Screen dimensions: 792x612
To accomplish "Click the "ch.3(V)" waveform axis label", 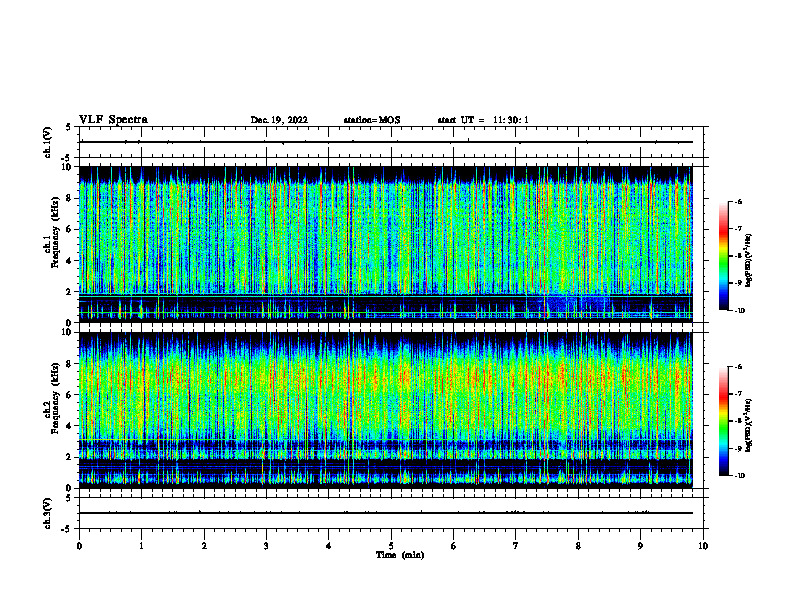I will 48,513.
